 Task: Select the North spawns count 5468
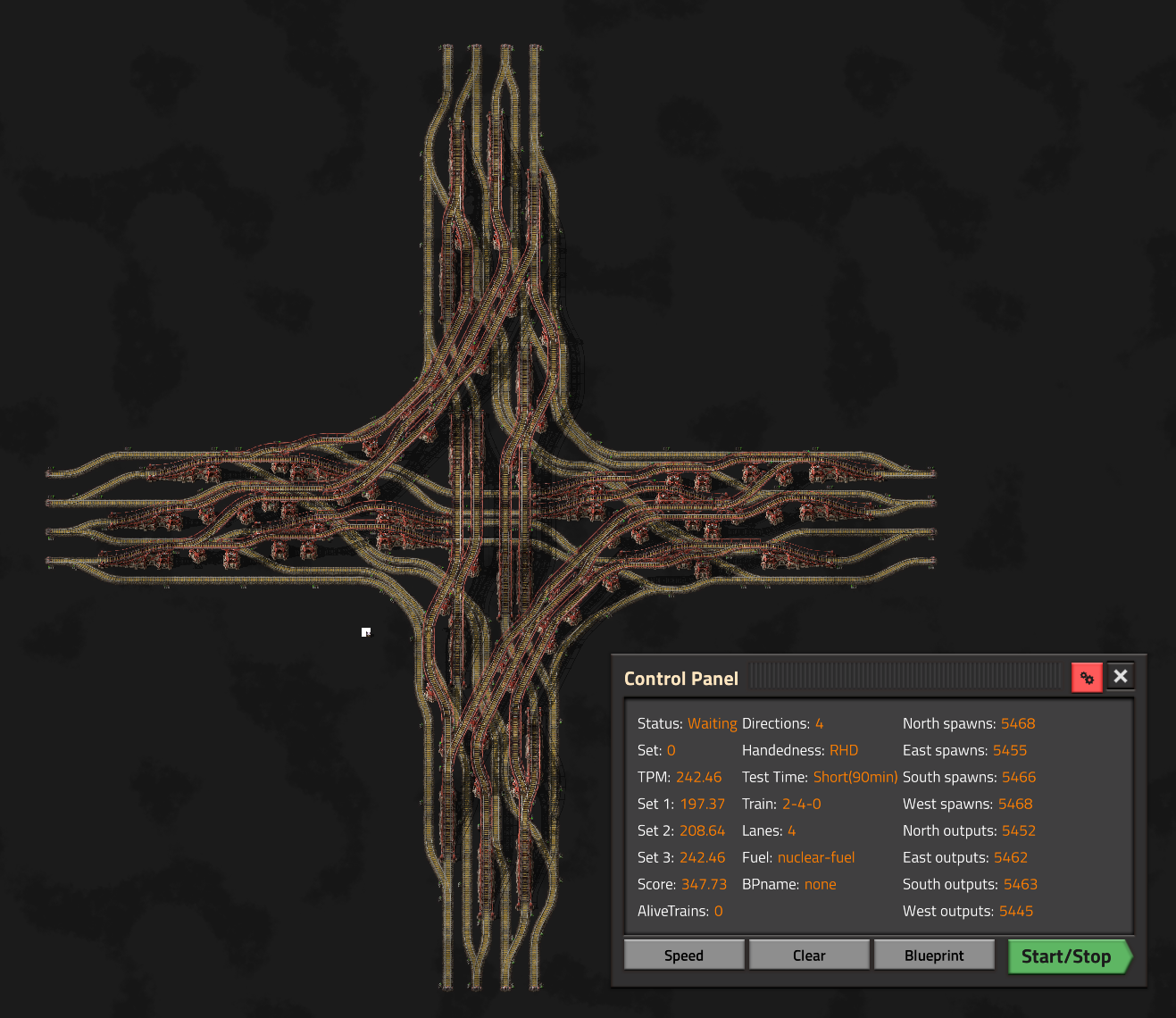pos(1017,723)
